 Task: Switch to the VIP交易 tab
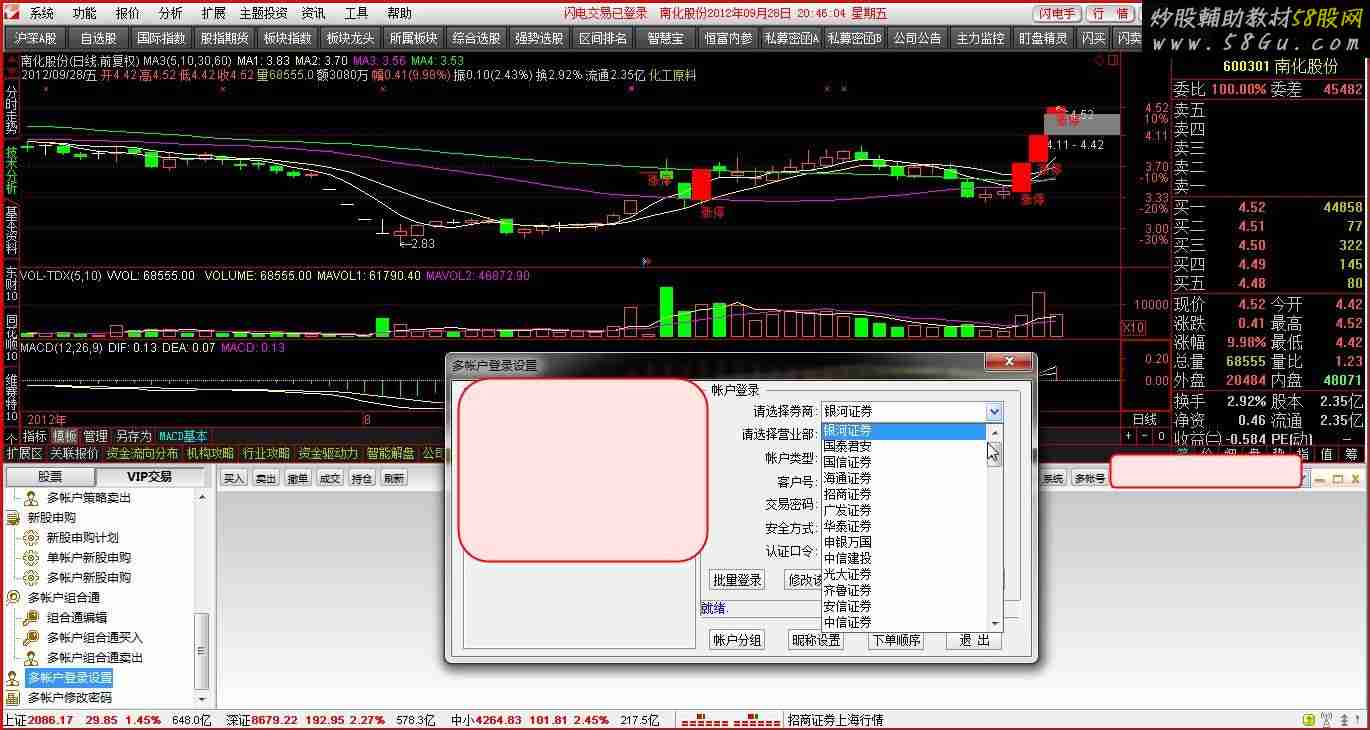pos(149,477)
